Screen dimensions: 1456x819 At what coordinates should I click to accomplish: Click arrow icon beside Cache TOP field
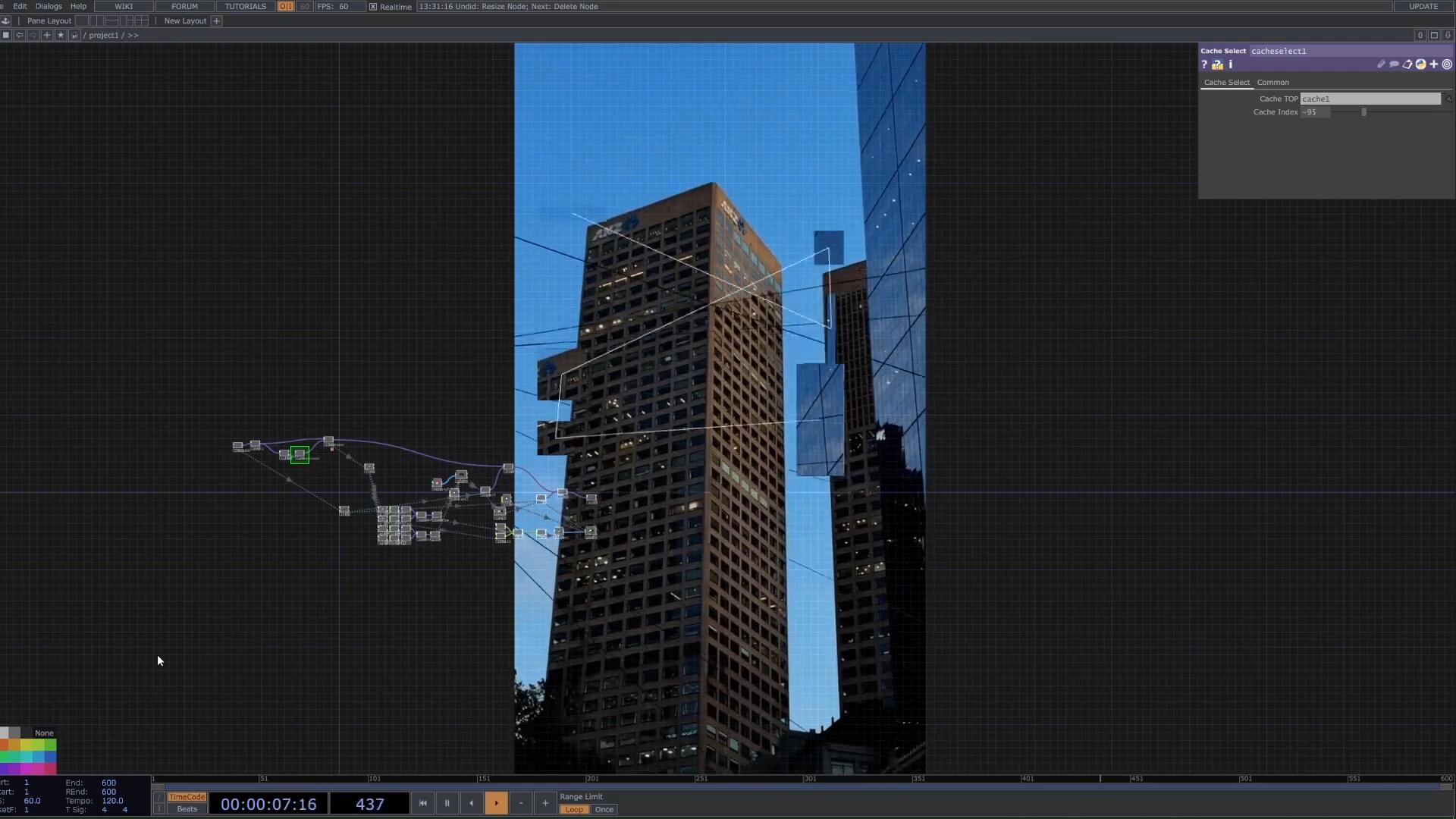coord(1448,99)
